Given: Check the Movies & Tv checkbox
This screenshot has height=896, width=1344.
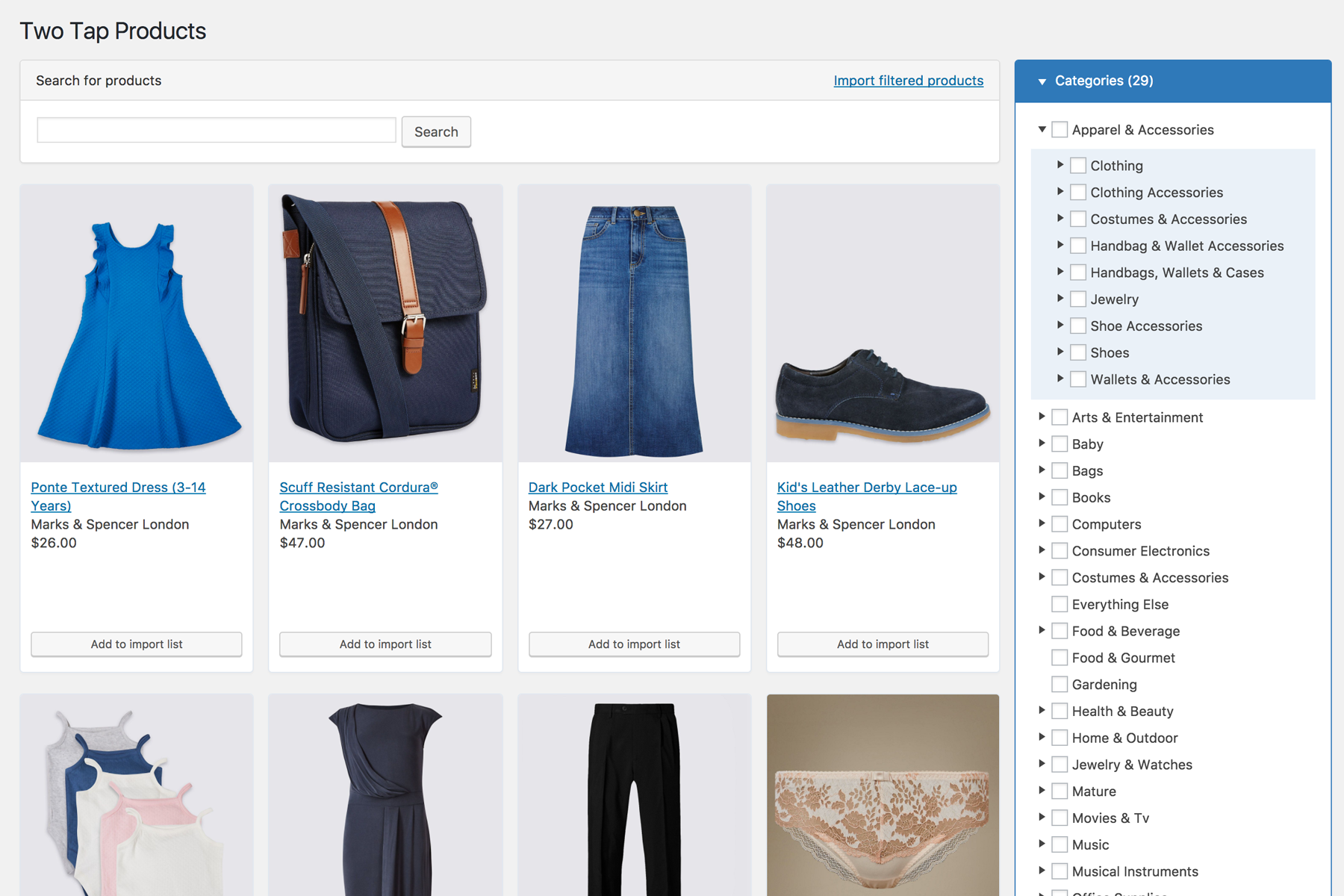Looking at the screenshot, I should click(x=1060, y=818).
